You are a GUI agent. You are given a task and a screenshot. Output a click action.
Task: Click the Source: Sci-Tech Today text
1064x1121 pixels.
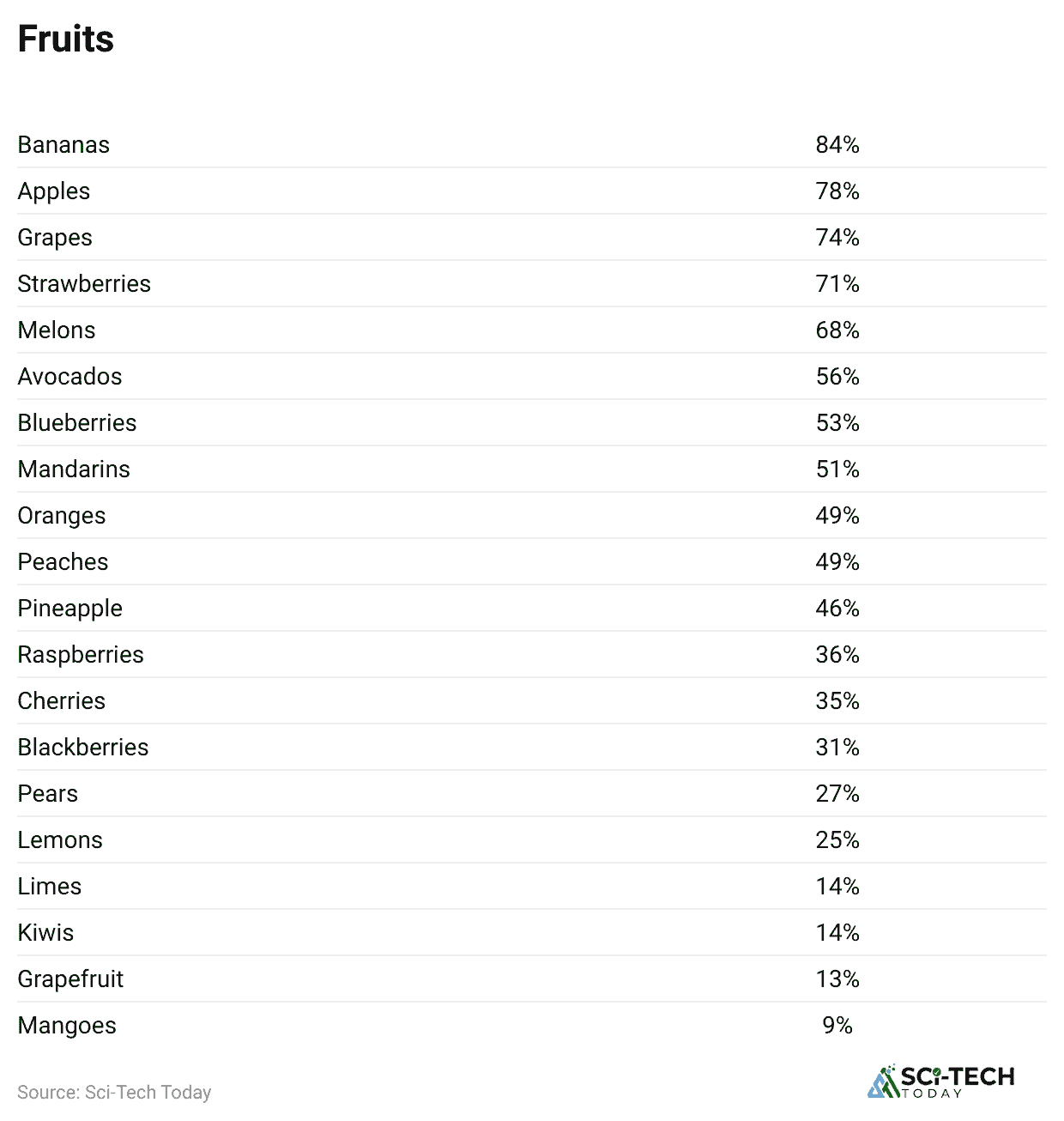[x=114, y=1092]
